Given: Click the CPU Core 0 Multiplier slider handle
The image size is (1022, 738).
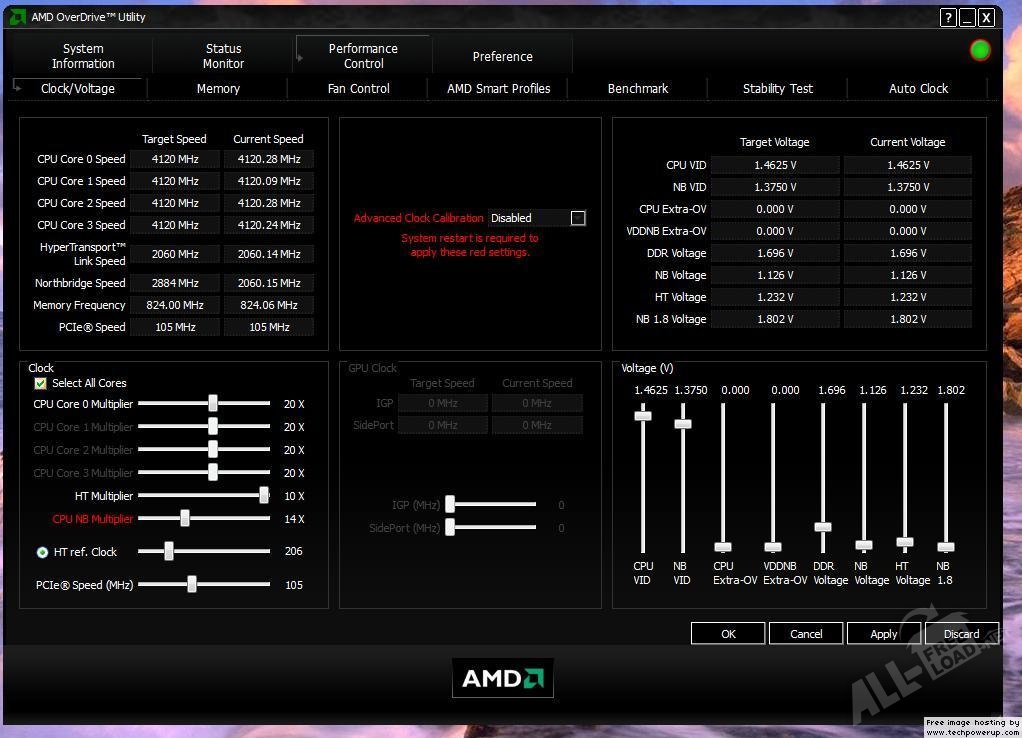Looking at the screenshot, I should (213, 403).
